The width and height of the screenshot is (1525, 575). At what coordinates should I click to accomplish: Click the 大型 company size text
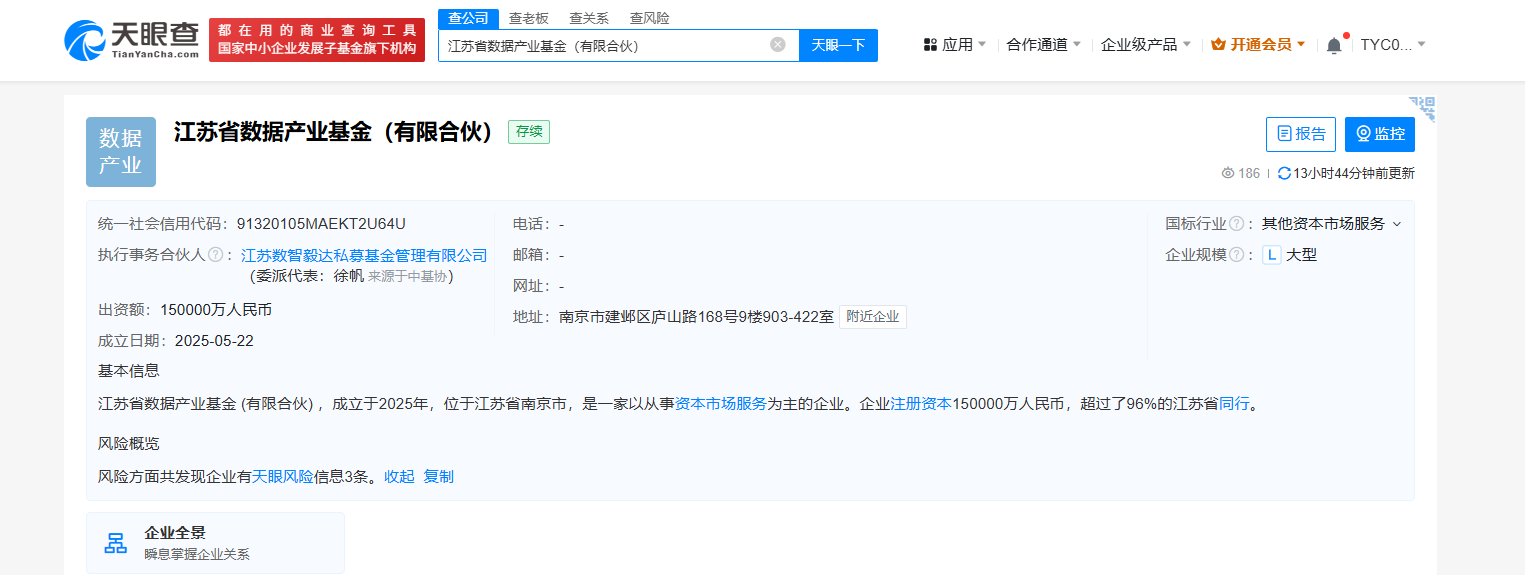click(x=1302, y=255)
